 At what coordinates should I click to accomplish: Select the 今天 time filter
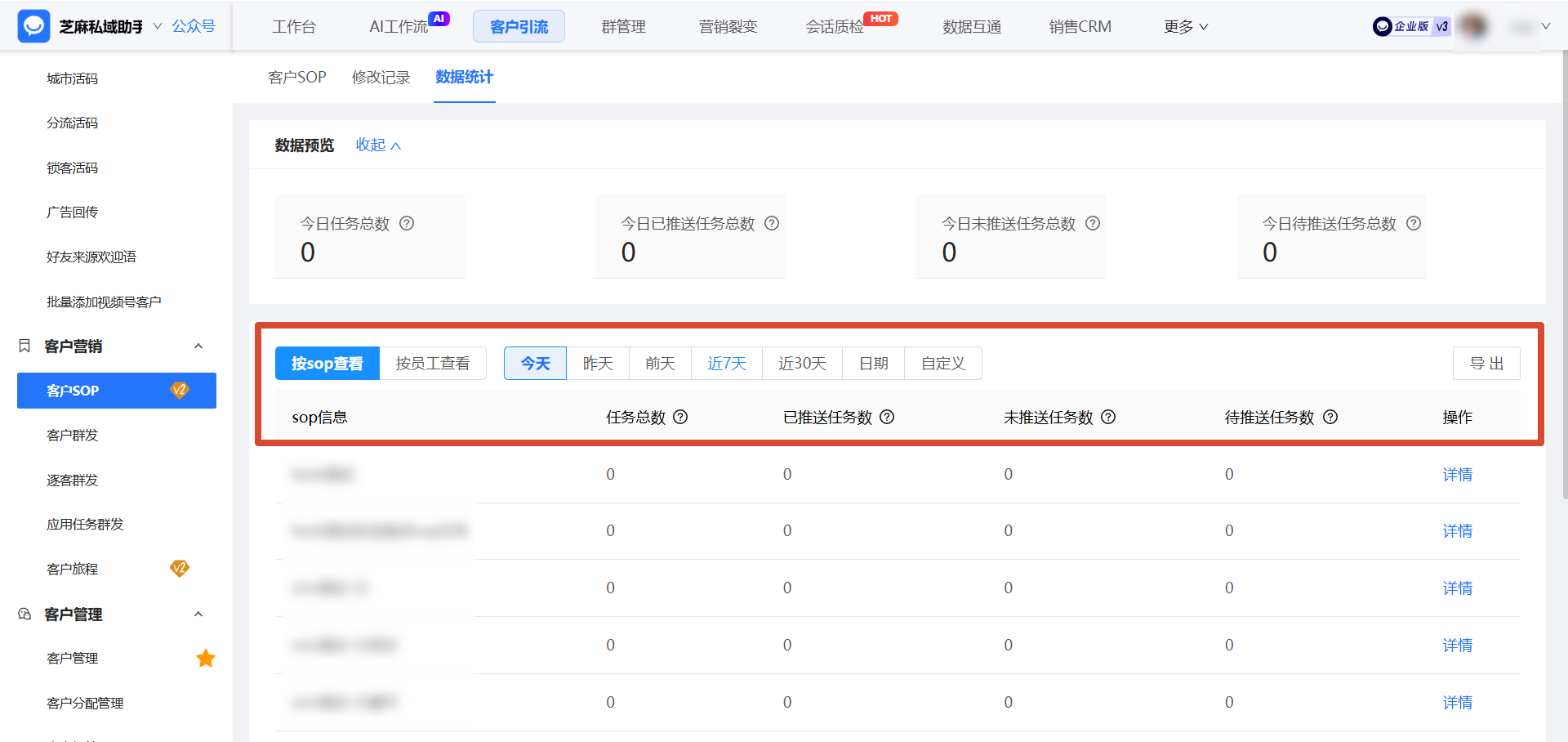click(x=536, y=364)
